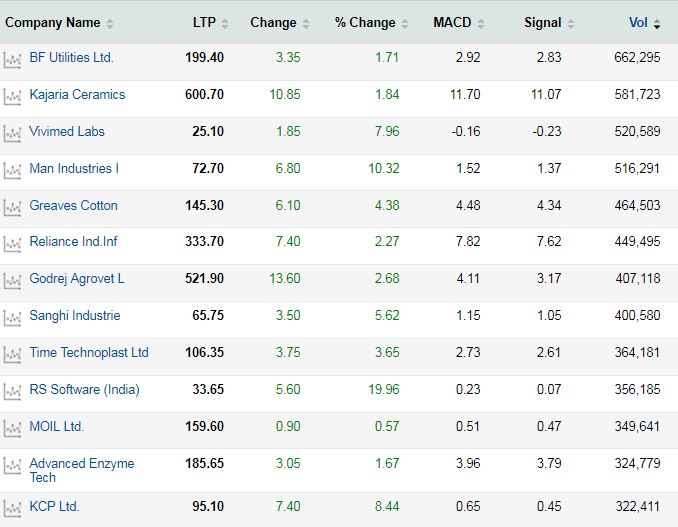Screen dimensions: 678x527
Task: Sort by MACD column arrows
Action: [480, 24]
